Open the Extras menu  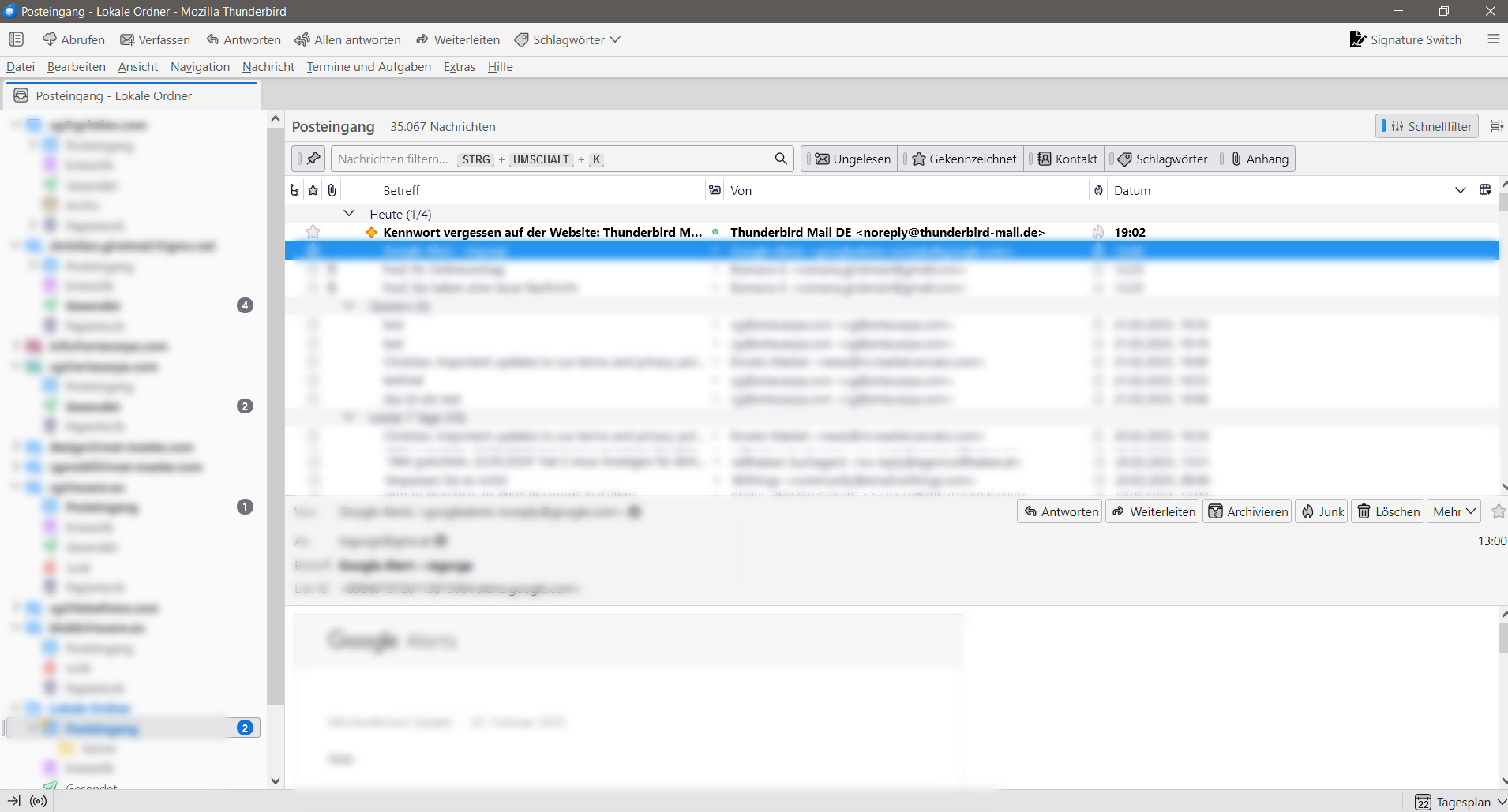point(460,67)
